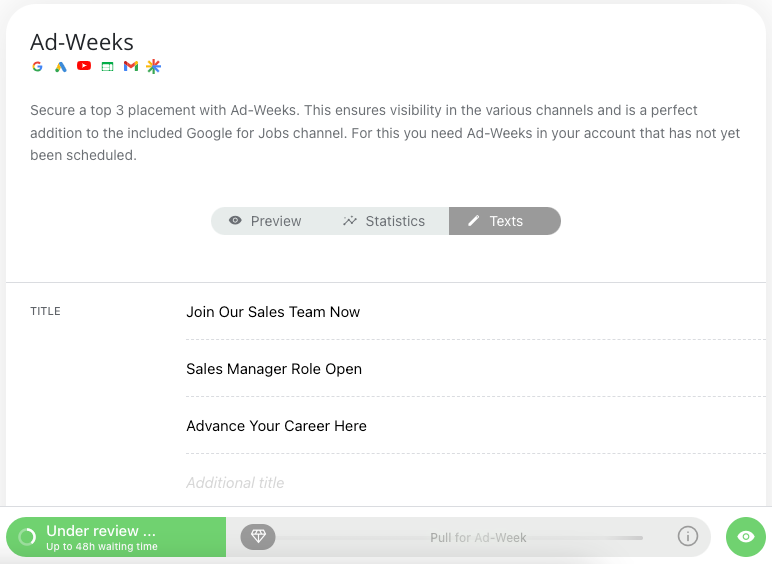772x564 pixels.
Task: Edit title "Sales Manager Role Open"
Action: pos(475,369)
